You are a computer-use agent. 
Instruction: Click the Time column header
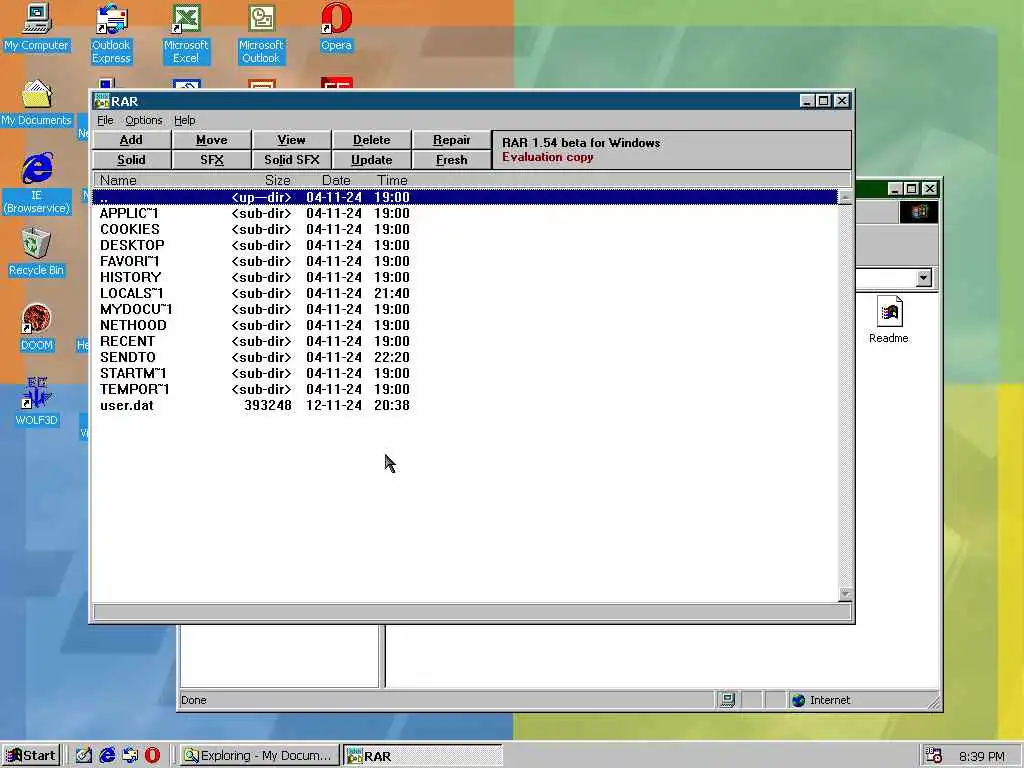pyautogui.click(x=392, y=180)
